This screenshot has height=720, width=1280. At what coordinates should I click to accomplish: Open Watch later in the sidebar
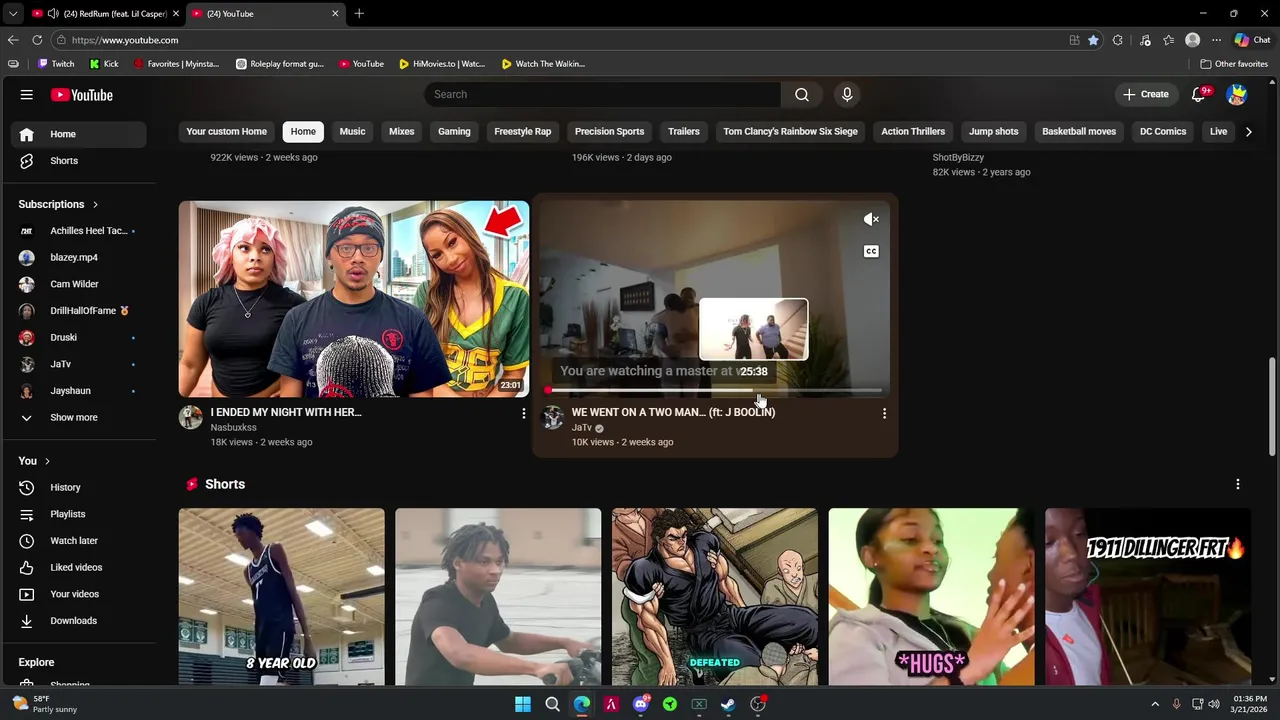[80, 541]
